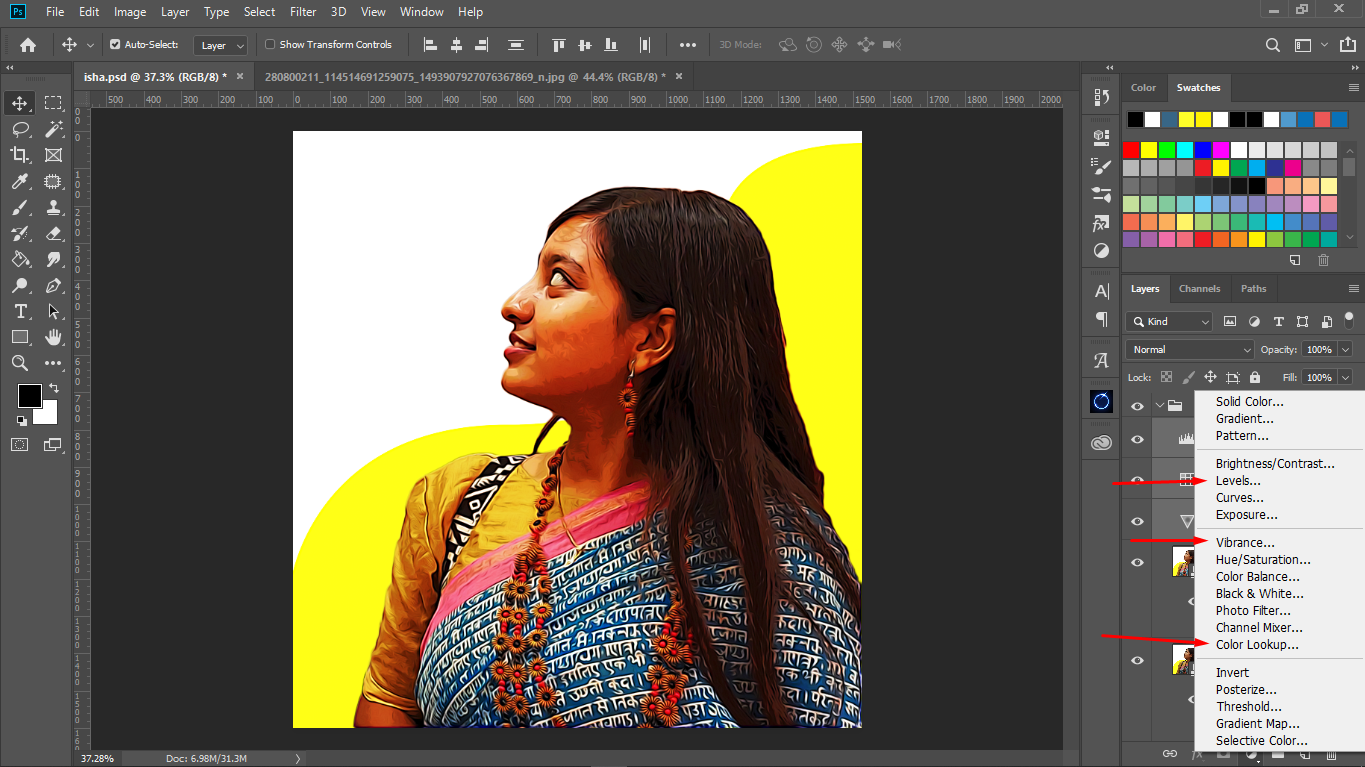Select the Zoom tool
The height and width of the screenshot is (767, 1365).
coord(19,363)
